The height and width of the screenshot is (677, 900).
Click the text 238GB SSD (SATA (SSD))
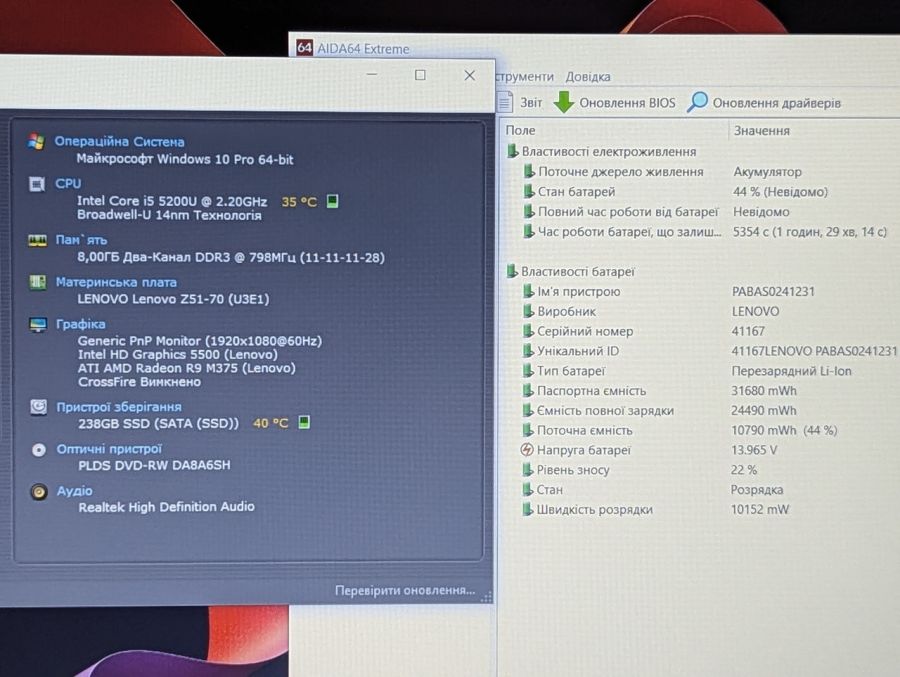[158, 423]
